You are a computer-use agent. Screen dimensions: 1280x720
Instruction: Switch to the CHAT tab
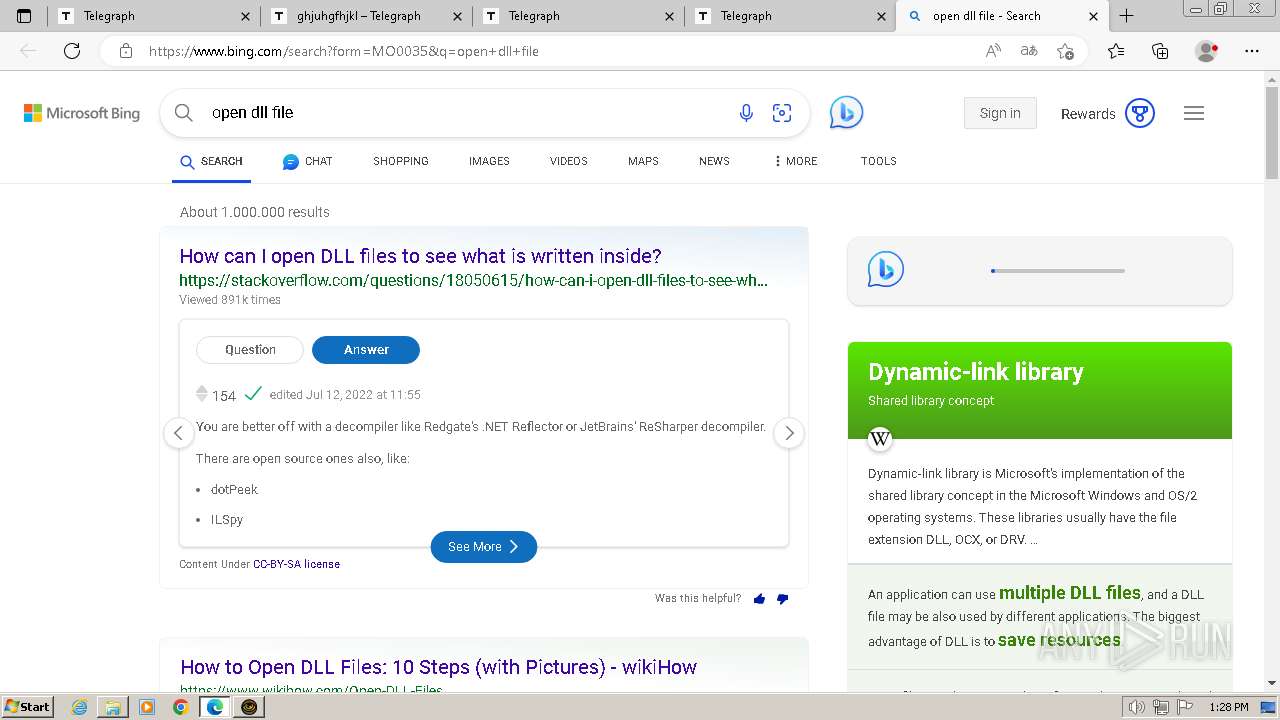click(x=308, y=161)
